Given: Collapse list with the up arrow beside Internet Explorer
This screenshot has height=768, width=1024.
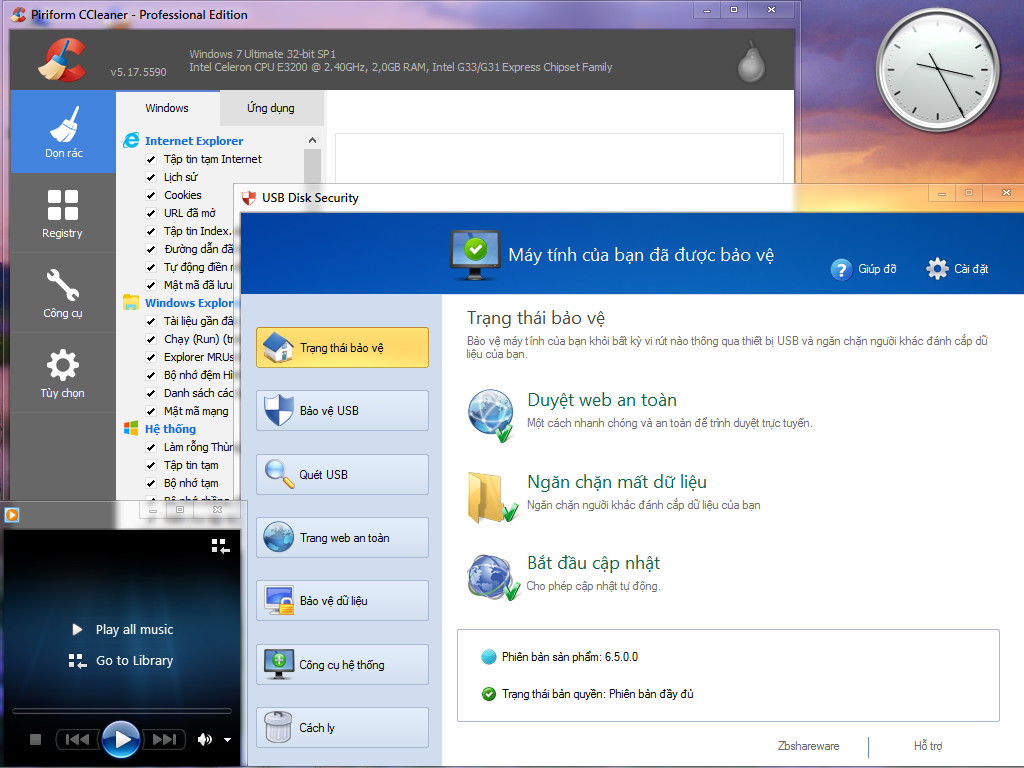Looking at the screenshot, I should point(312,140).
